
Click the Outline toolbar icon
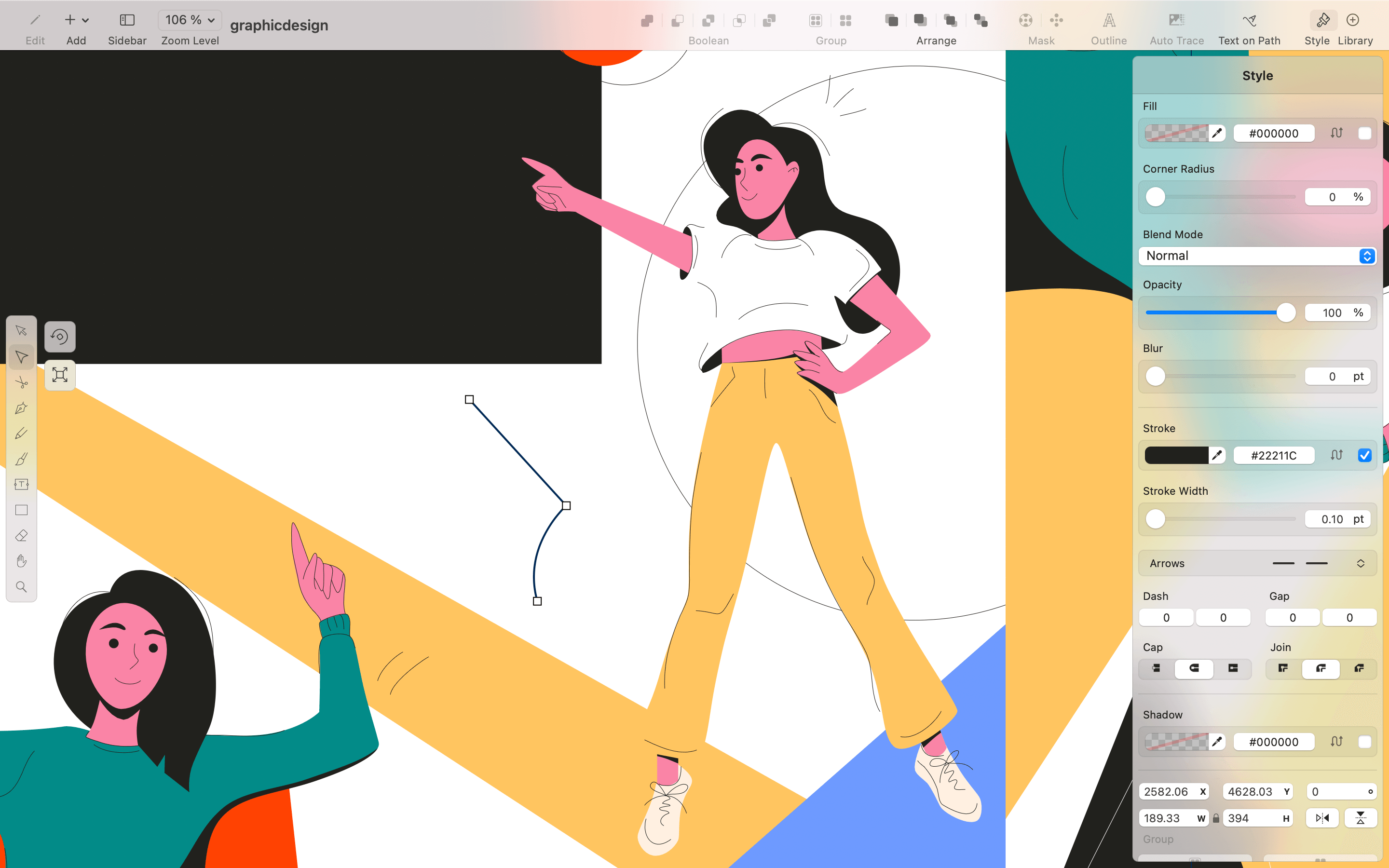pyautogui.click(x=1109, y=21)
